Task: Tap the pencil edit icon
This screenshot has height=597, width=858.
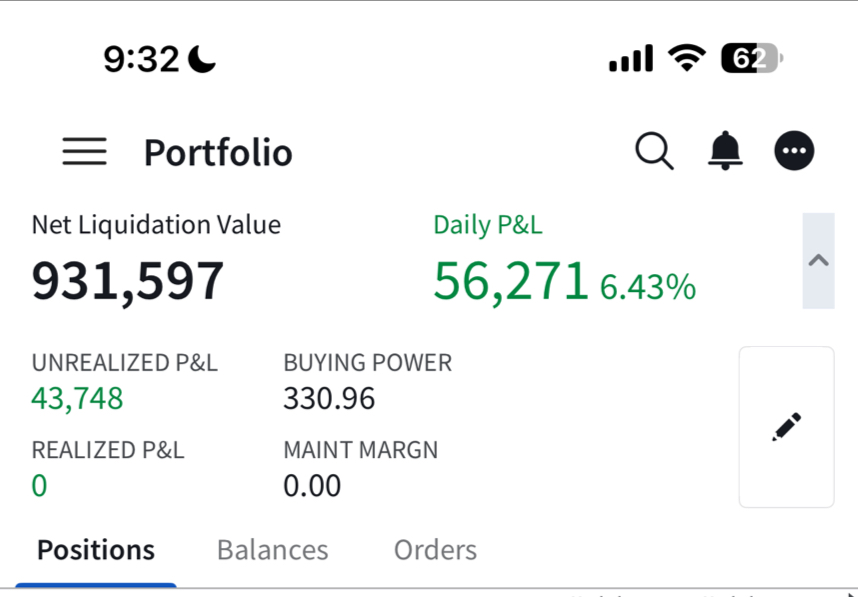Action: [786, 427]
